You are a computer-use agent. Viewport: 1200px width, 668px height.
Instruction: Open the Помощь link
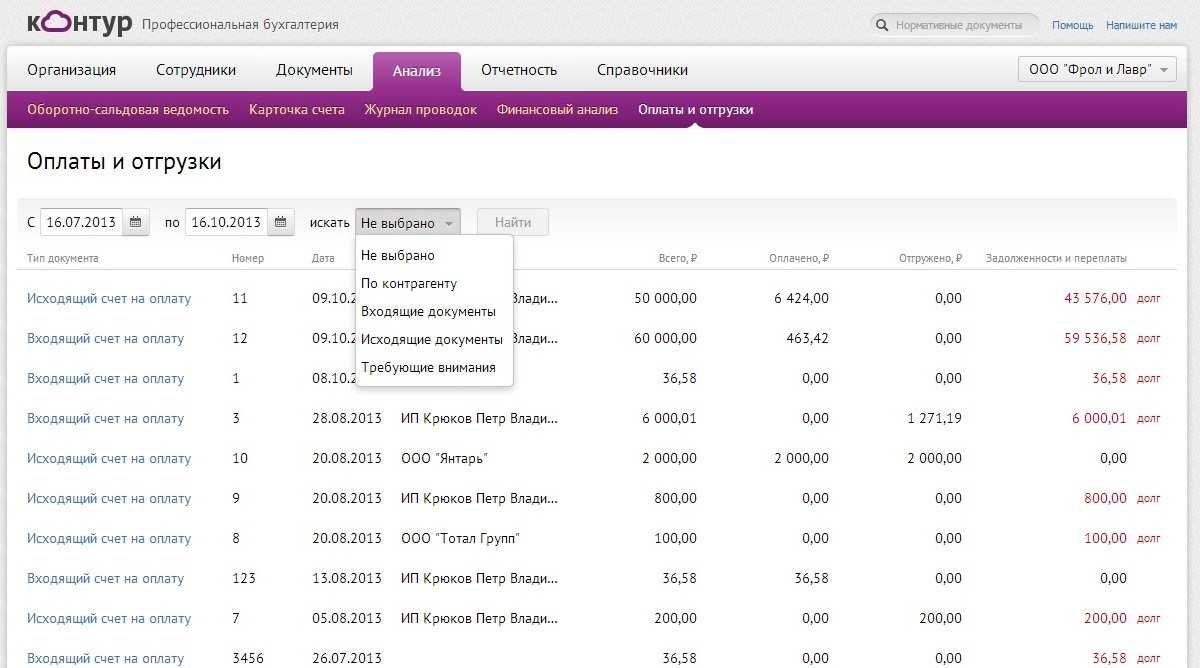pos(1072,25)
